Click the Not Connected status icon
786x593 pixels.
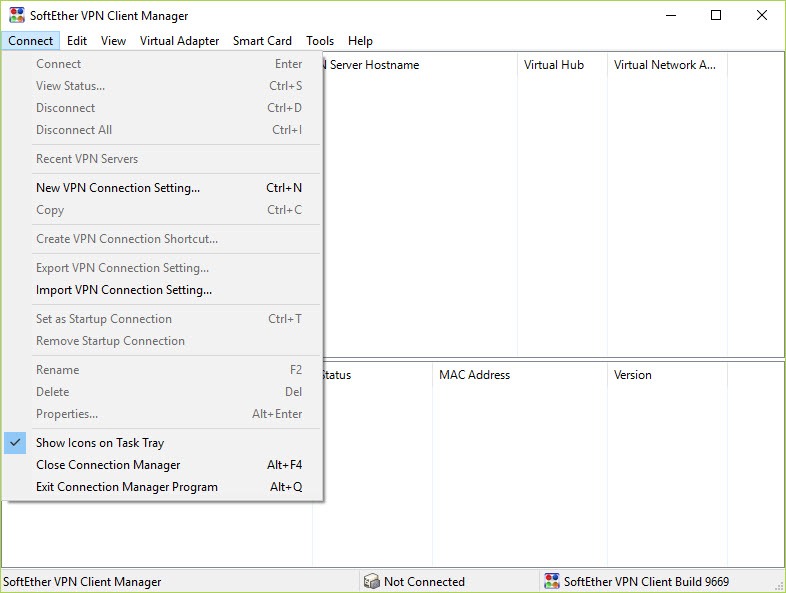point(371,581)
